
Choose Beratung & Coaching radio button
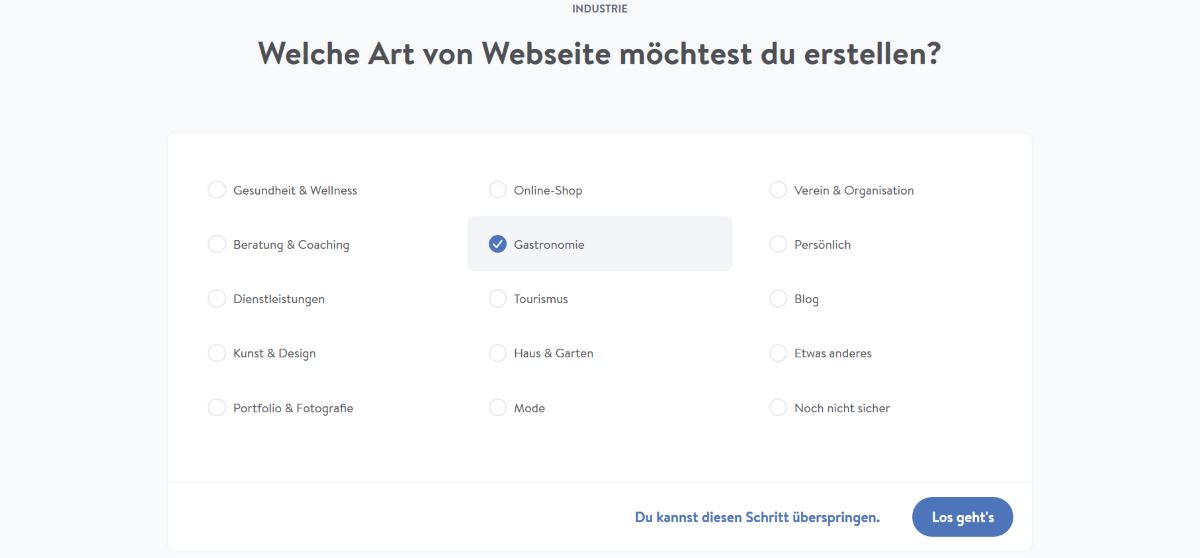pyautogui.click(x=217, y=244)
